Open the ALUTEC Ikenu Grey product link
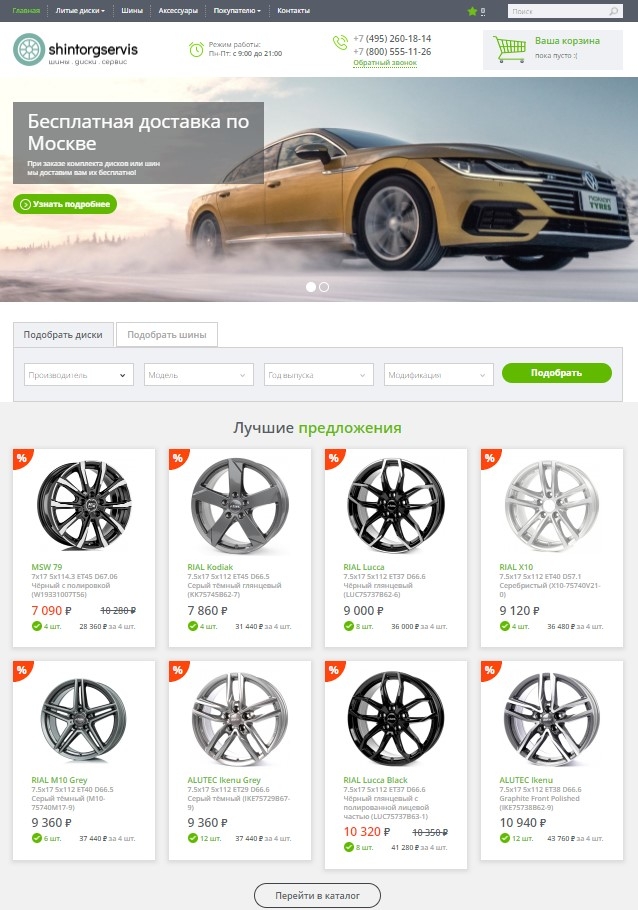The image size is (638, 910). 224,780
